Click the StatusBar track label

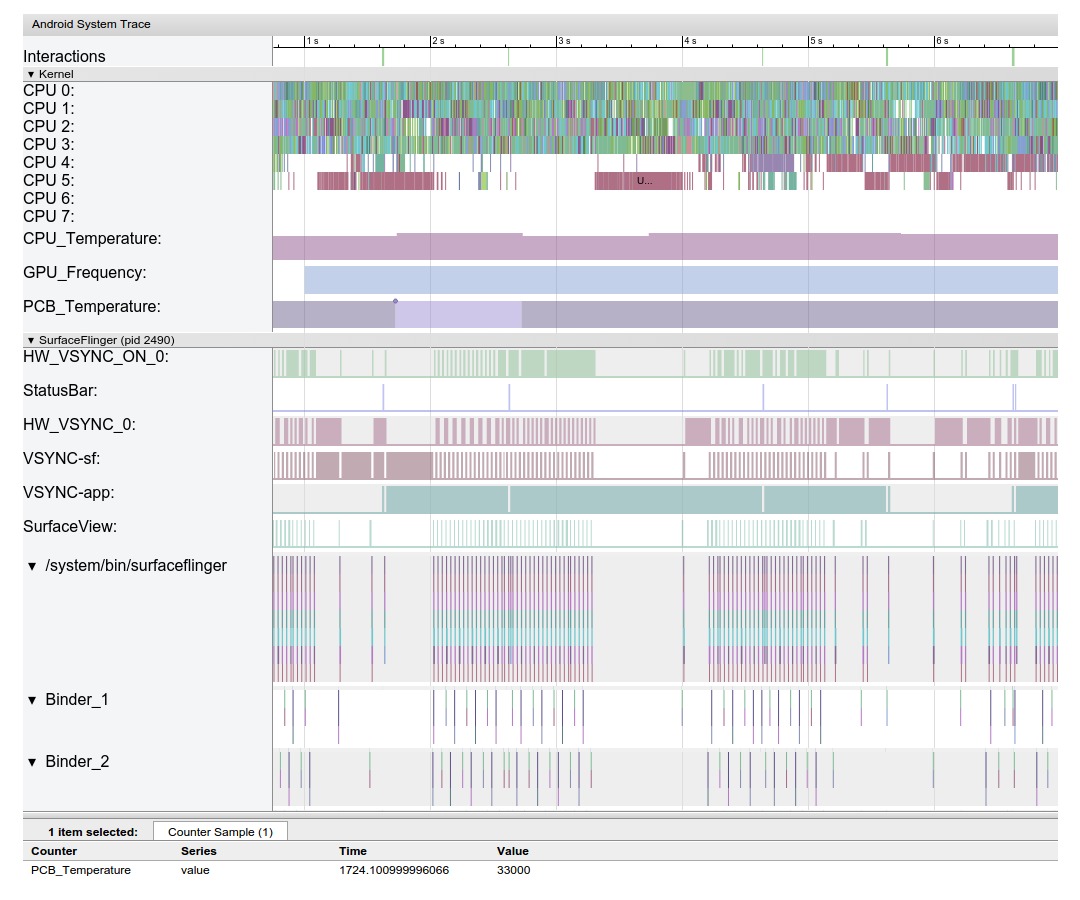[x=60, y=391]
